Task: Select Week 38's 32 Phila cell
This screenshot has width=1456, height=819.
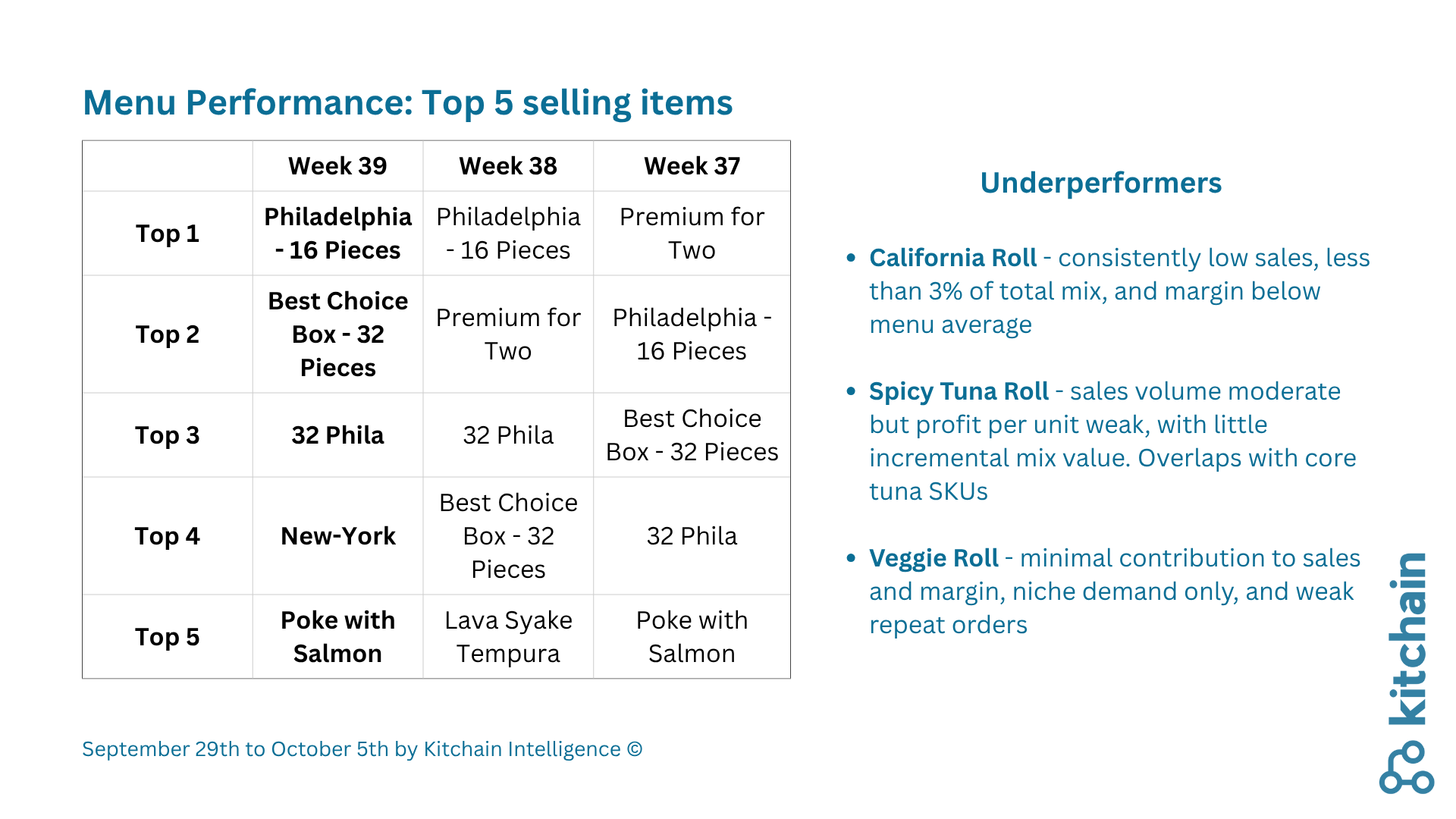Action: pos(508,435)
